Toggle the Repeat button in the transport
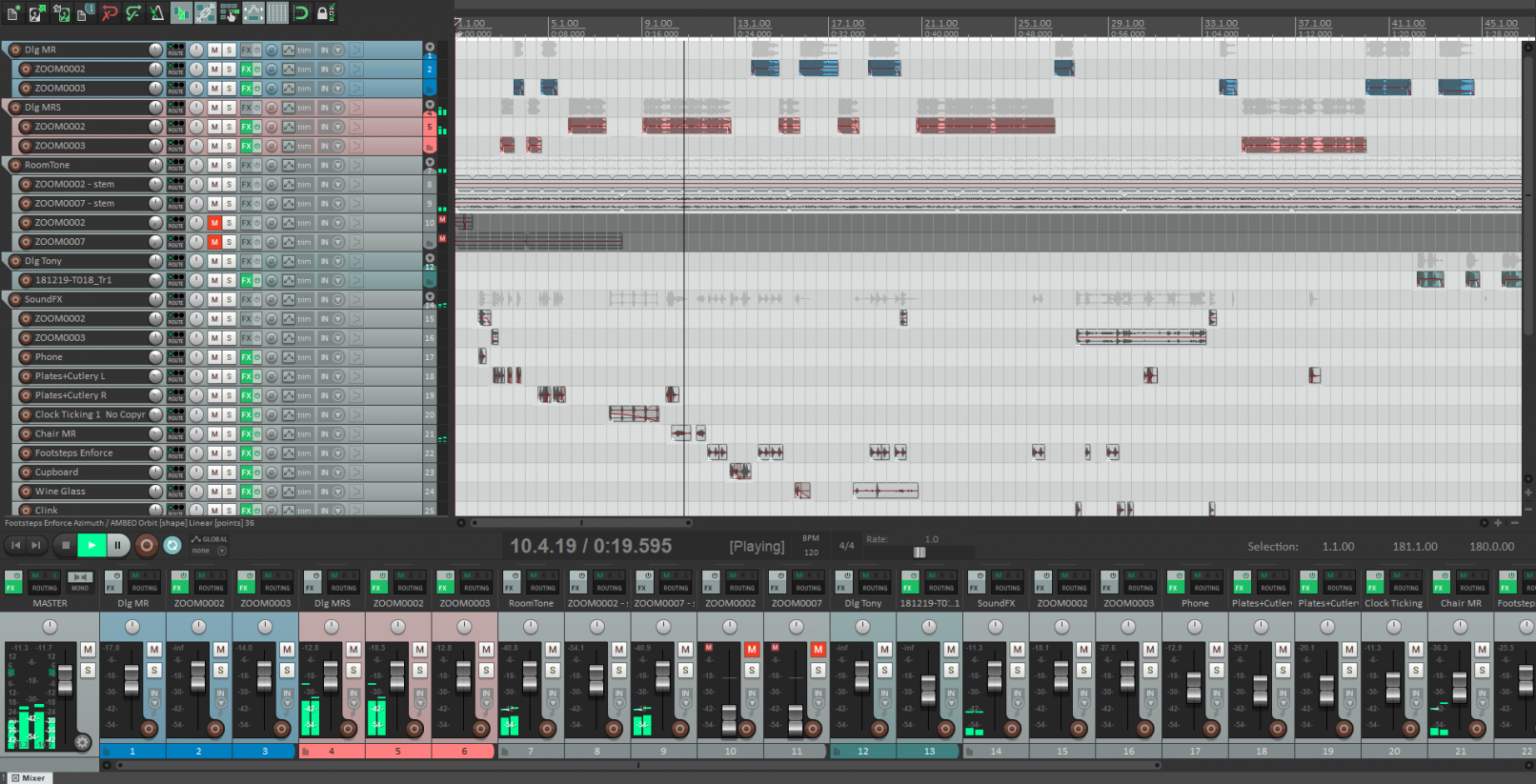Viewport: 1536px width, 784px height. coord(172,545)
